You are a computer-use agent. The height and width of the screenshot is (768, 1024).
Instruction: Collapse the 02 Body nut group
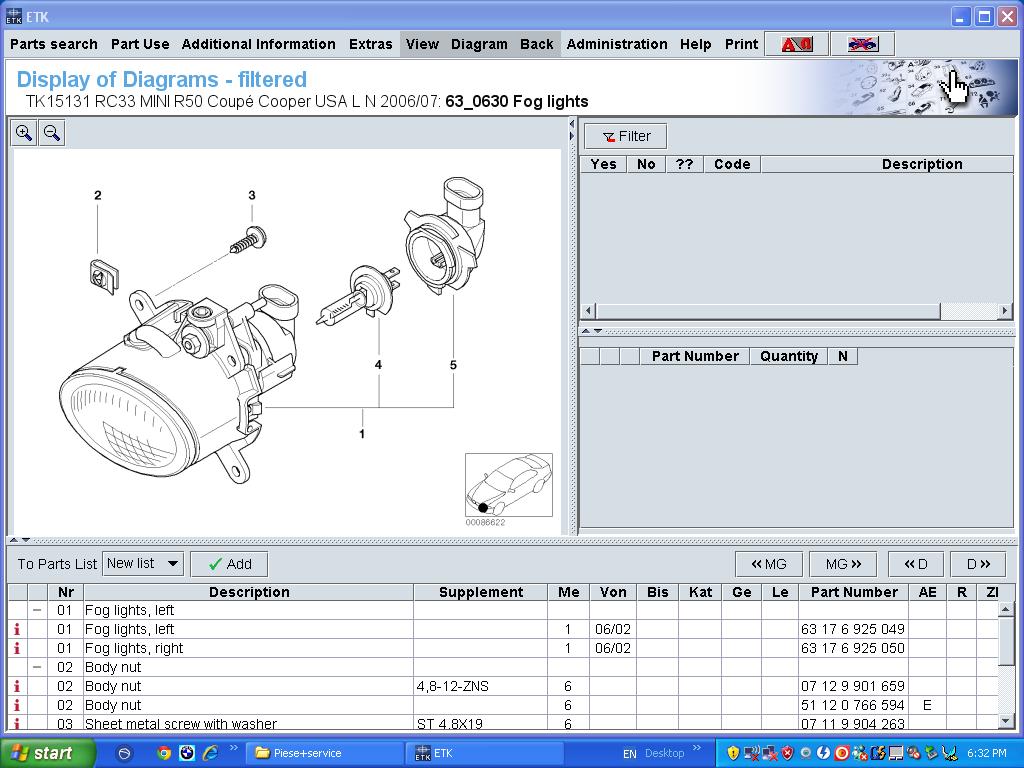click(37, 667)
